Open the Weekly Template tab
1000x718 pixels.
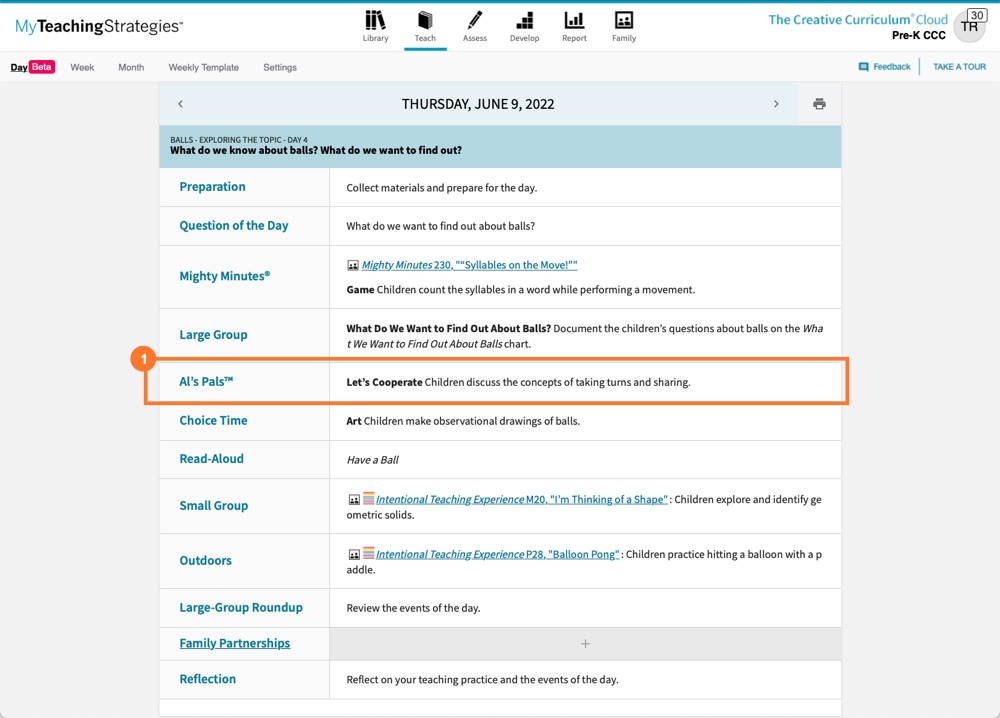click(203, 67)
